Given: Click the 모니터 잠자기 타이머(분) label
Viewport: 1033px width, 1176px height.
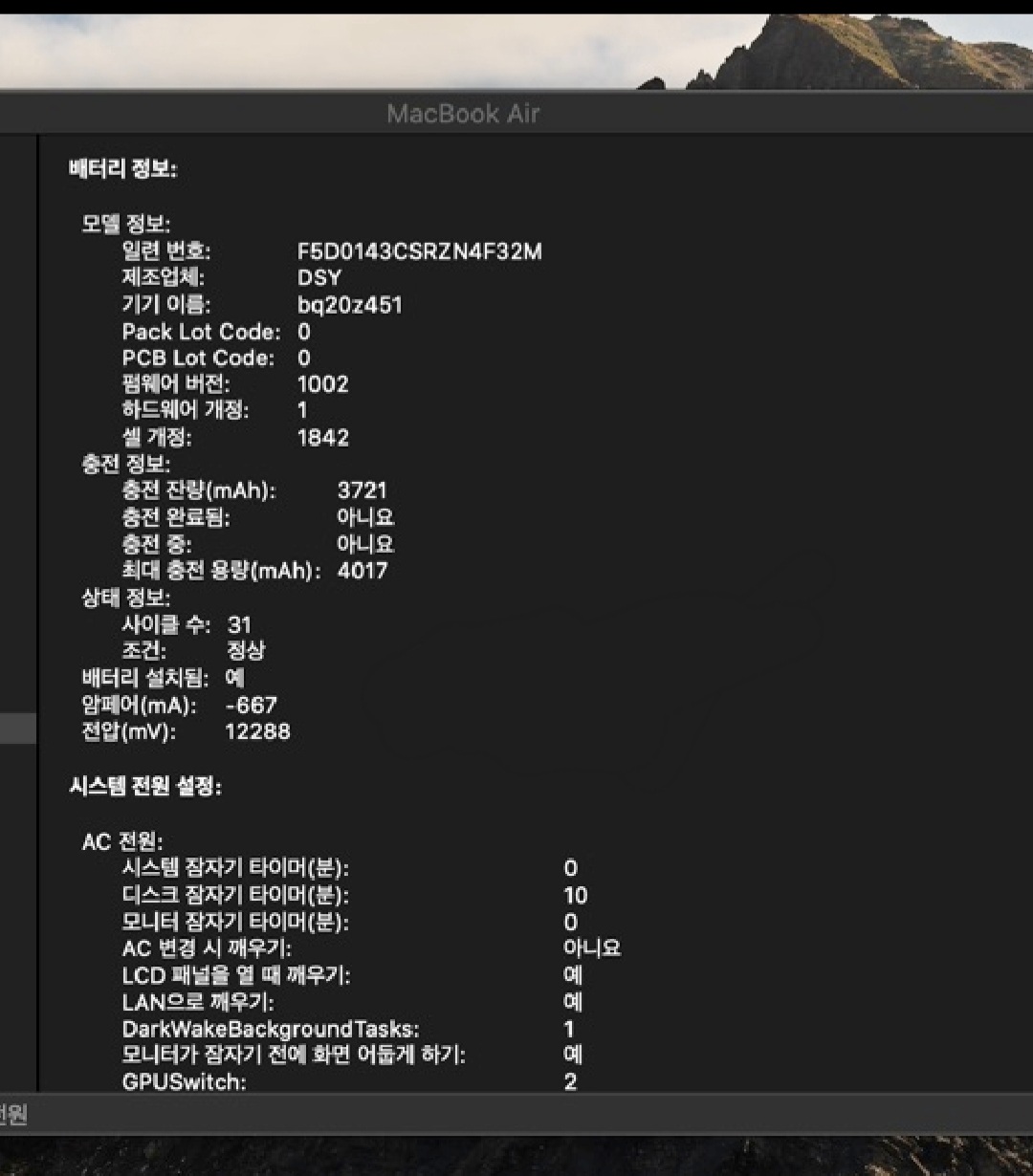Looking at the screenshot, I should (x=235, y=923).
